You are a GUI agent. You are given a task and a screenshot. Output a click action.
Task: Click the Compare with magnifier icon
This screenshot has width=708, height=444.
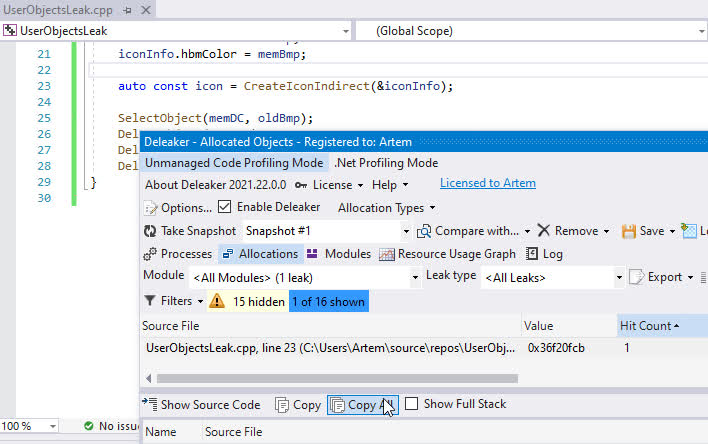click(424, 231)
